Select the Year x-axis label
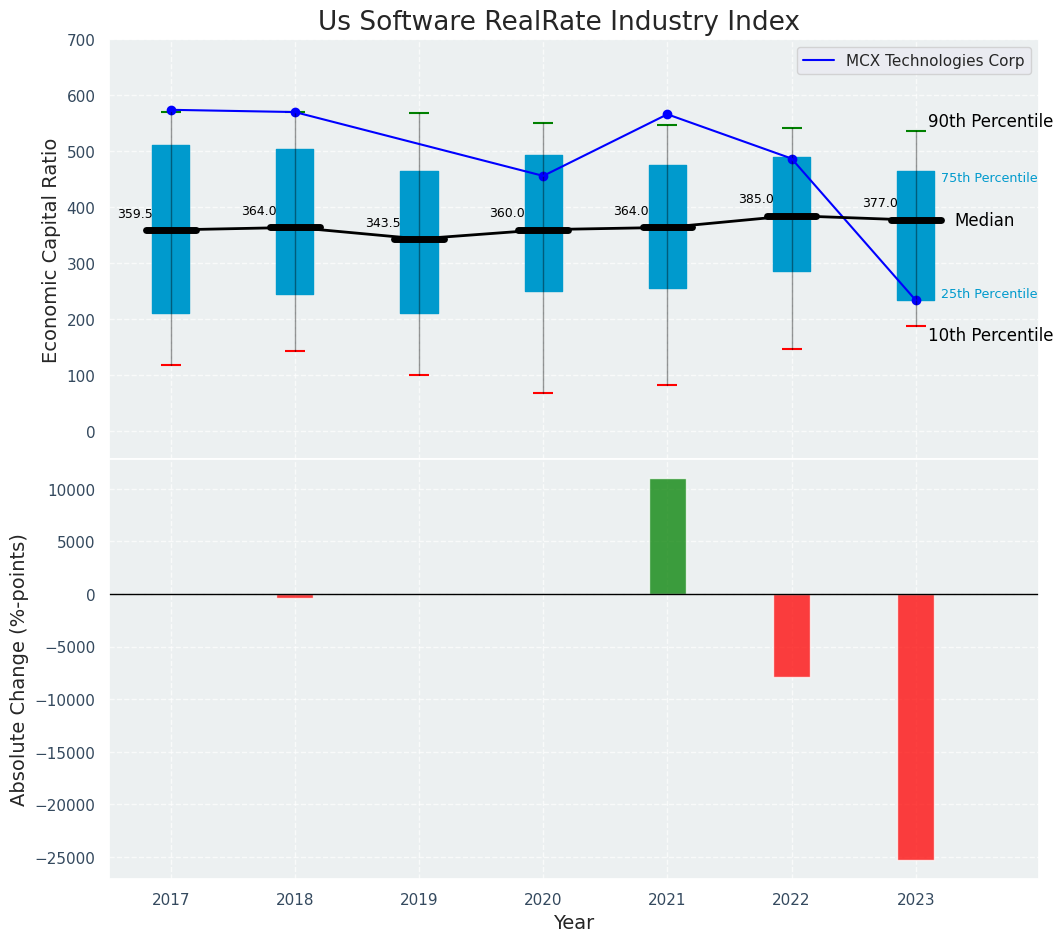Viewport: 1063px width, 942px height. pyautogui.click(x=573, y=923)
